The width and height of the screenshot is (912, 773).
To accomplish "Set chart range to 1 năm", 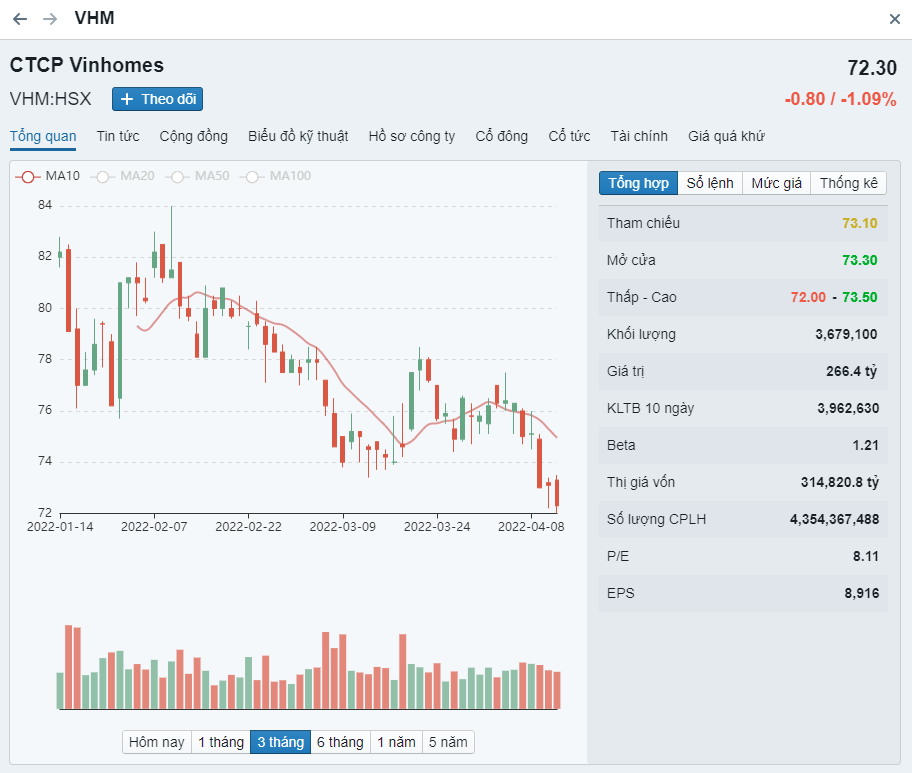I will [x=396, y=742].
